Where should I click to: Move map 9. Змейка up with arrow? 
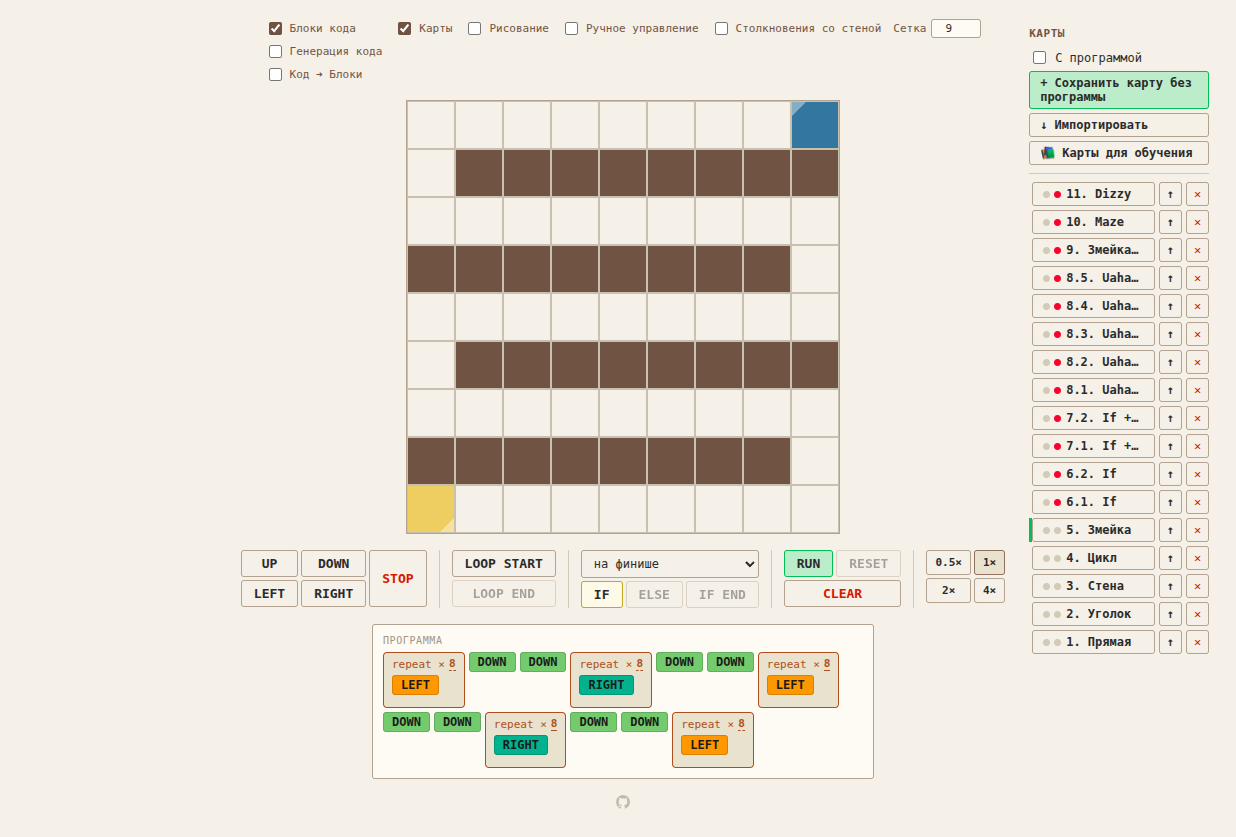(x=1170, y=250)
